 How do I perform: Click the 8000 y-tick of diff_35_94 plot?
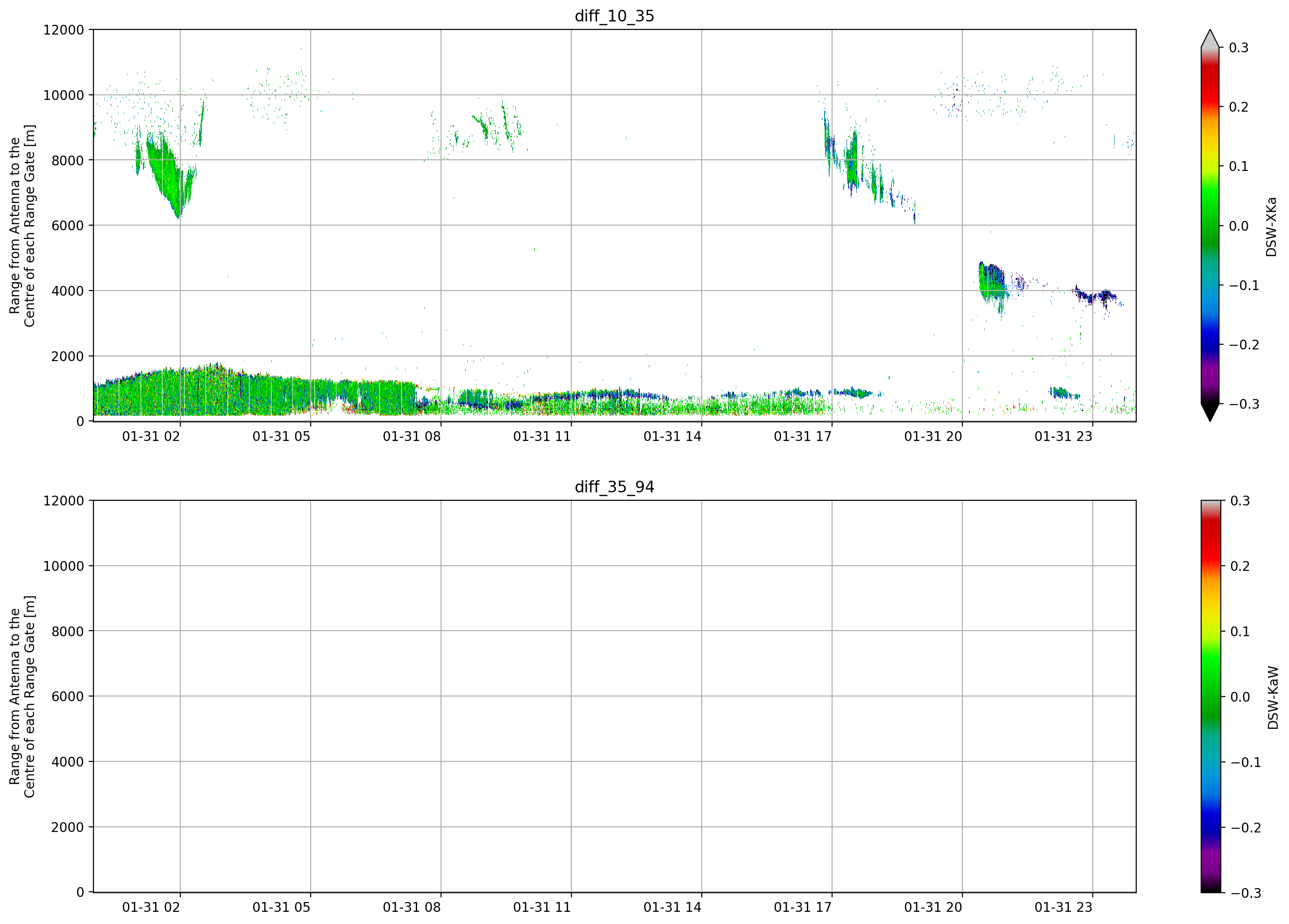click(x=68, y=632)
